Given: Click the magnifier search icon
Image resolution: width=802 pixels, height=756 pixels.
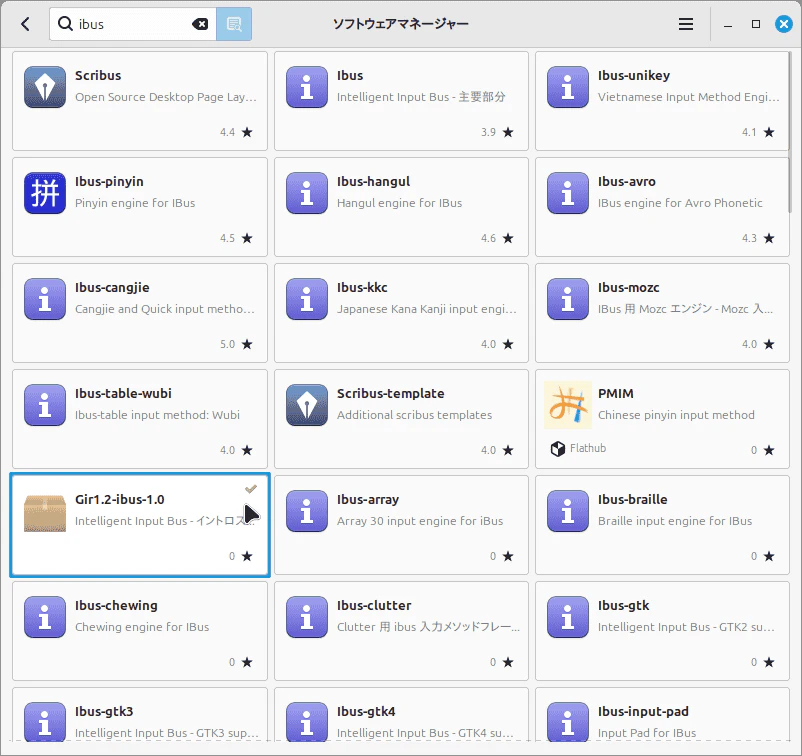Looking at the screenshot, I should click(65, 24).
